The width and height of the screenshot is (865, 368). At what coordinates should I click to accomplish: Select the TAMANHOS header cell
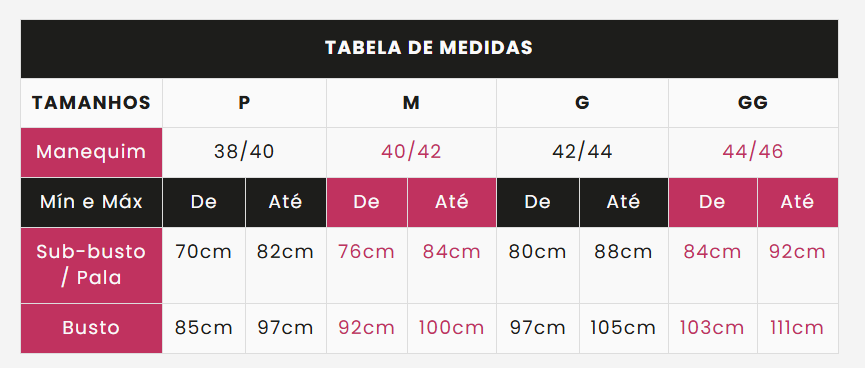pyautogui.click(x=92, y=103)
